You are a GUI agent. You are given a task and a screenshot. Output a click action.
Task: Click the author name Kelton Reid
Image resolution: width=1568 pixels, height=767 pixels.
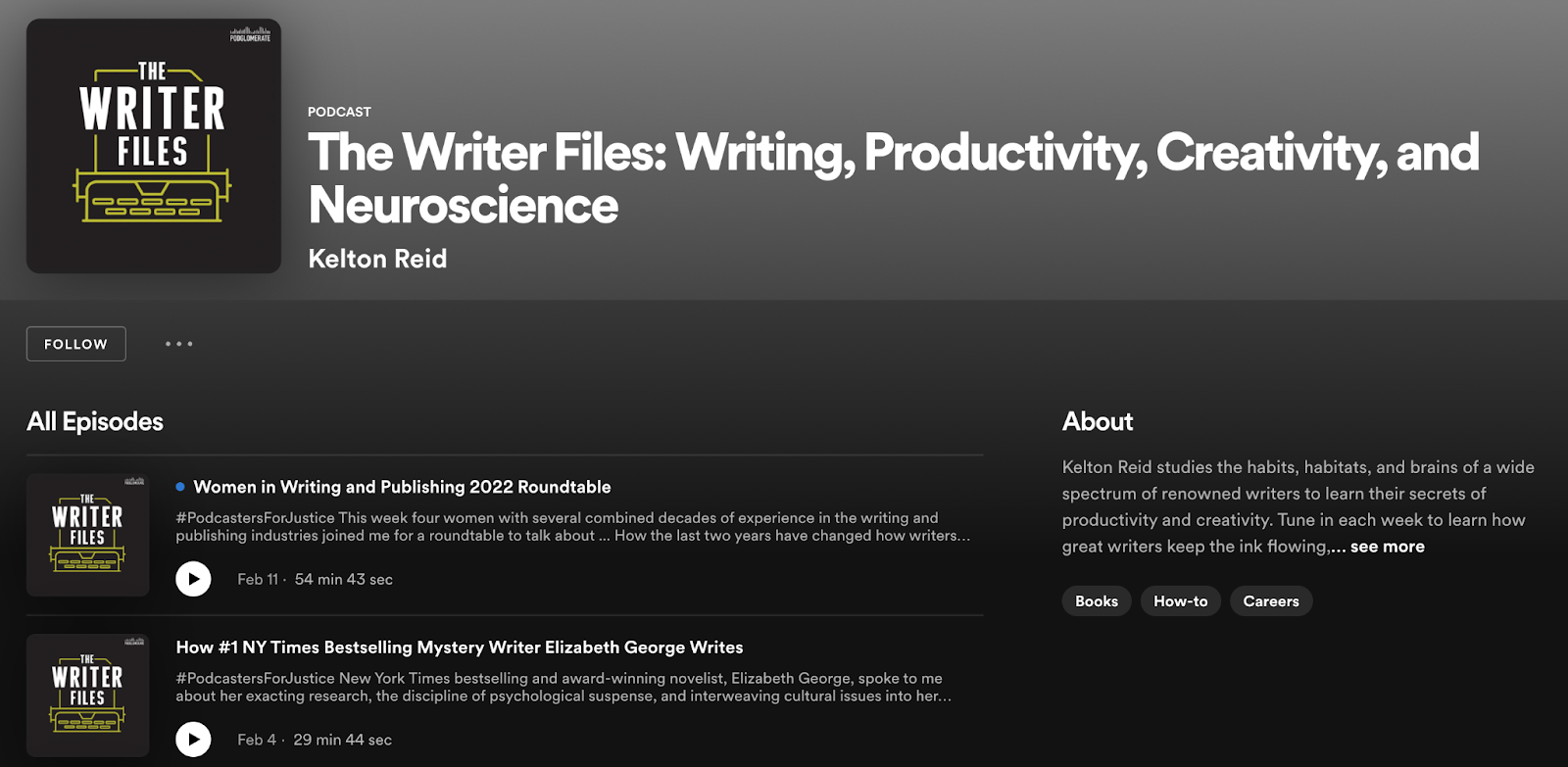point(377,259)
